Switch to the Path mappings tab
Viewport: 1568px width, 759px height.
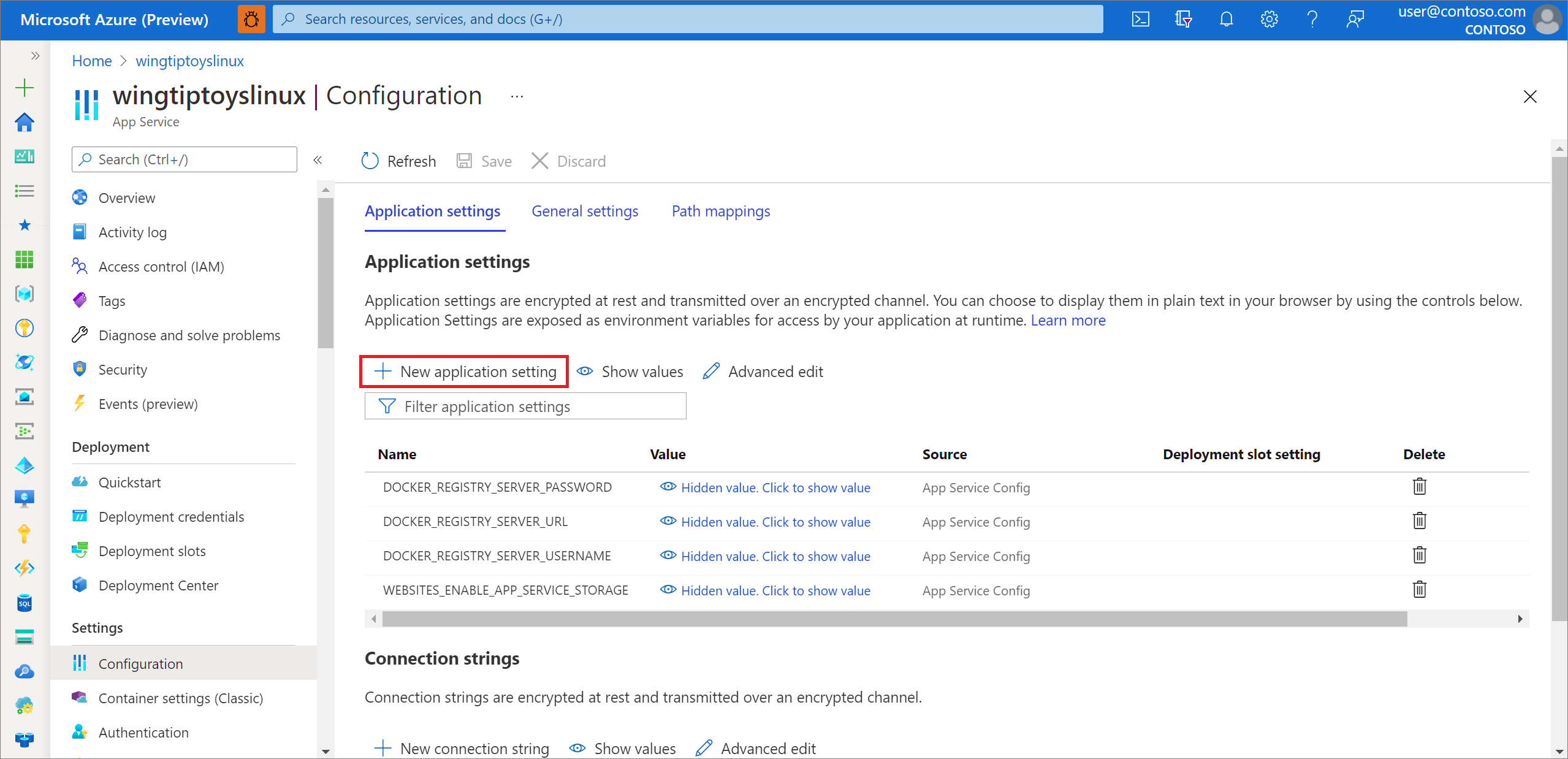click(x=719, y=211)
